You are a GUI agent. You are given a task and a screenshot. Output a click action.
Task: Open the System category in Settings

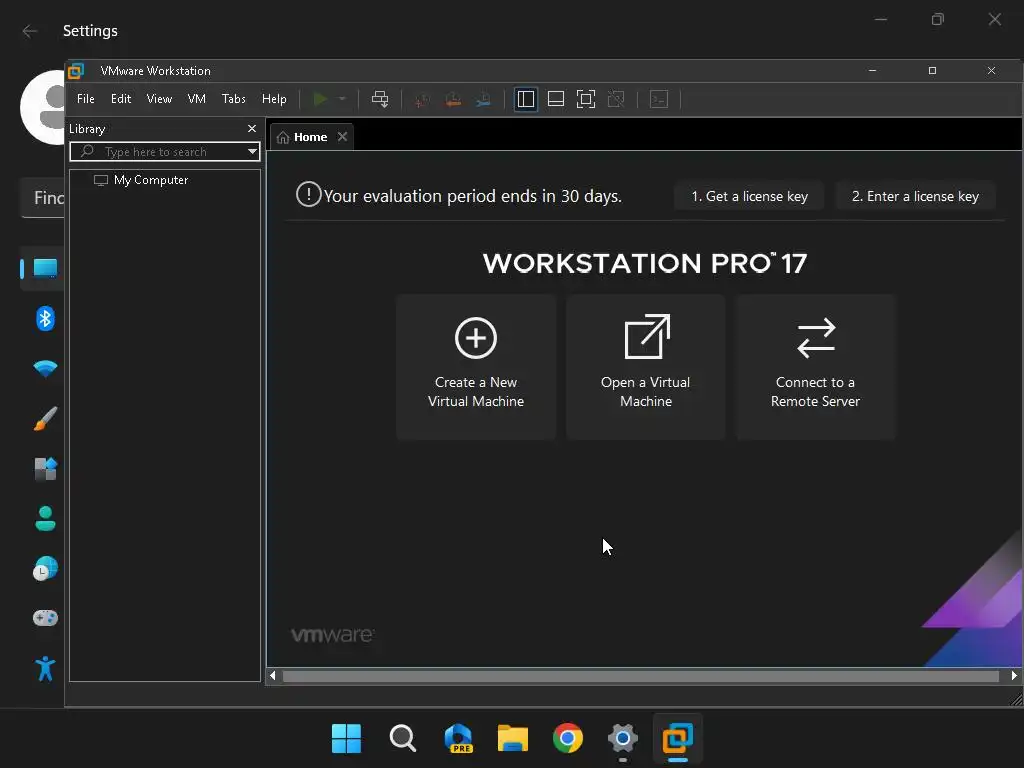(45, 268)
